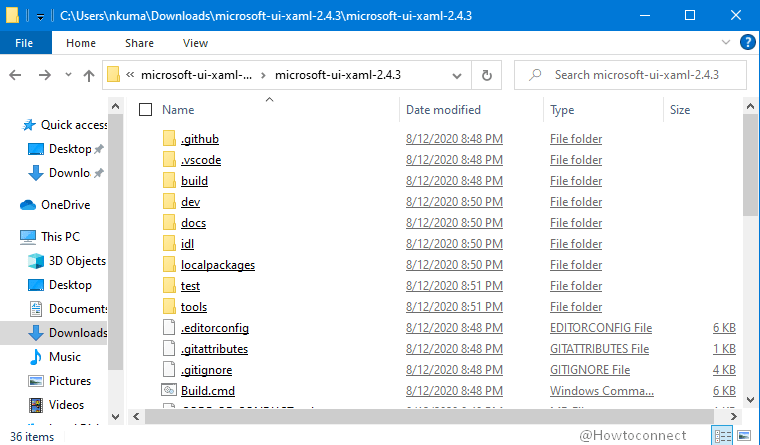Click file list scroll up arrow
This screenshot has width=760, height=445.
pos(750,106)
